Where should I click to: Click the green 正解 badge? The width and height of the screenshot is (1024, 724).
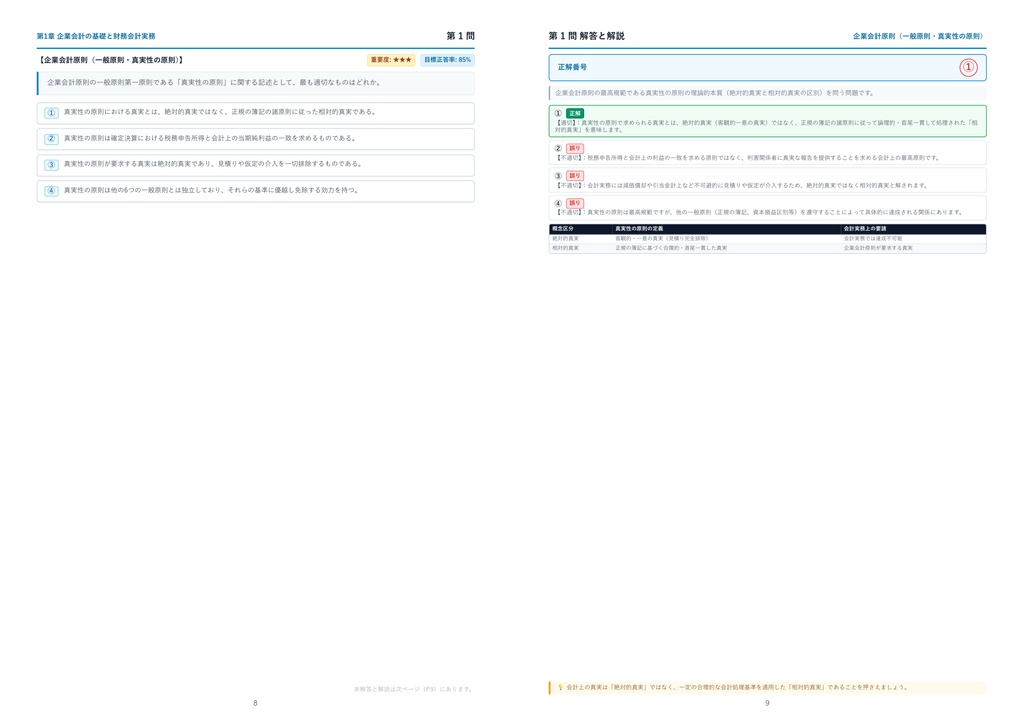575,113
